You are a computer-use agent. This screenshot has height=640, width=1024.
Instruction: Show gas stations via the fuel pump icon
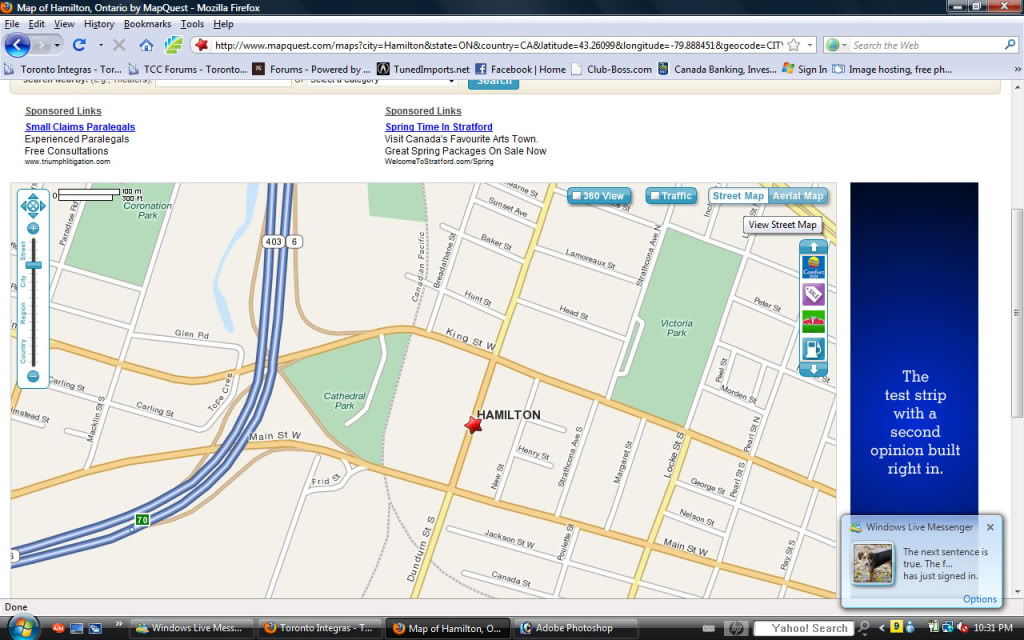pos(812,349)
